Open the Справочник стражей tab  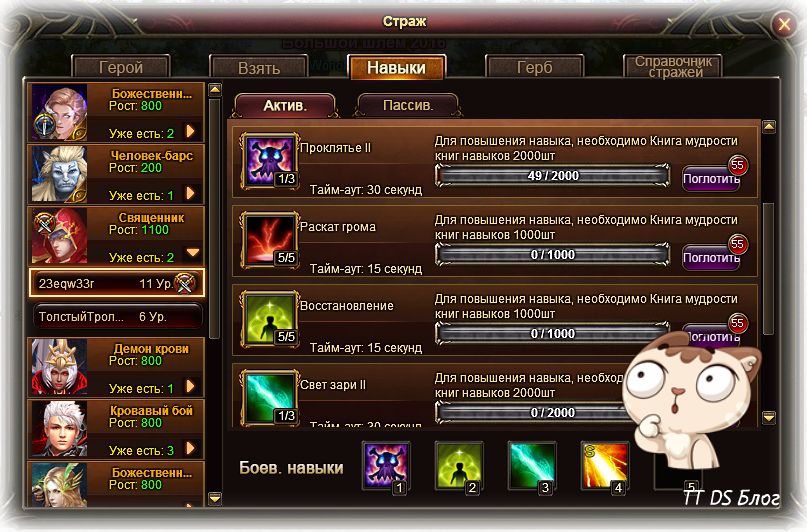[673, 67]
